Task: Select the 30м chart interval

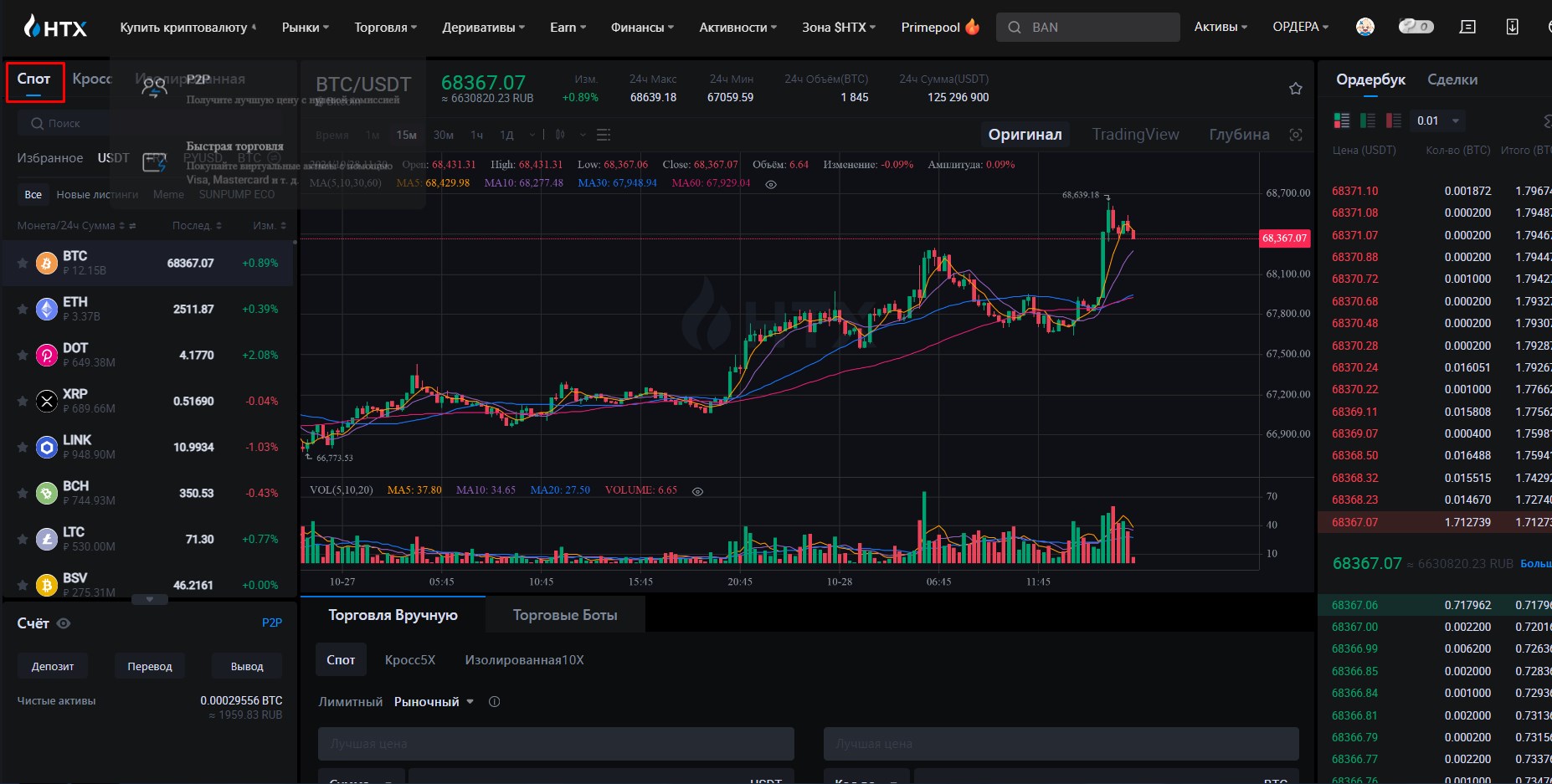Action: [x=443, y=135]
